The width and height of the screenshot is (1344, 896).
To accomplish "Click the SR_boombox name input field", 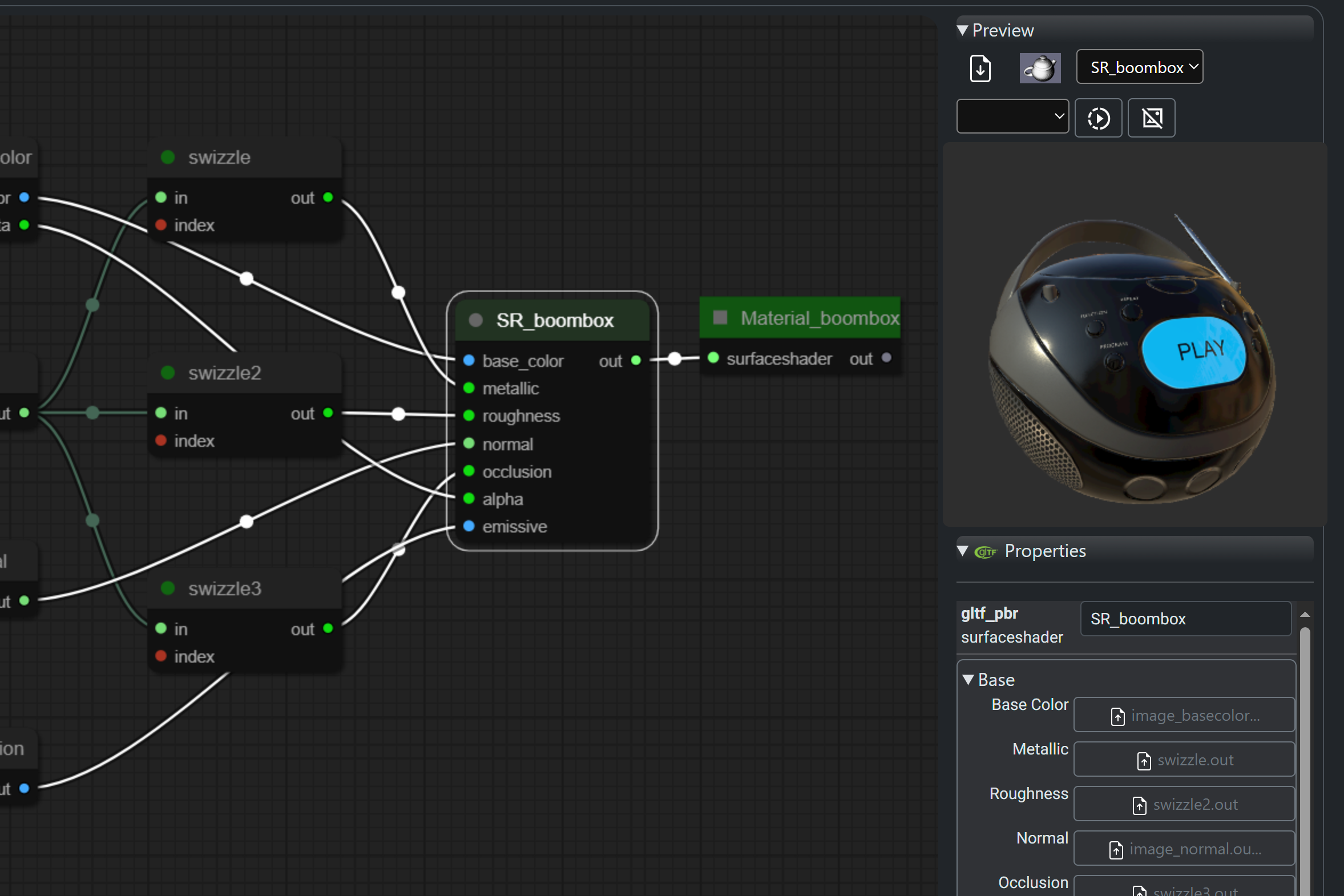I will click(x=1185, y=619).
